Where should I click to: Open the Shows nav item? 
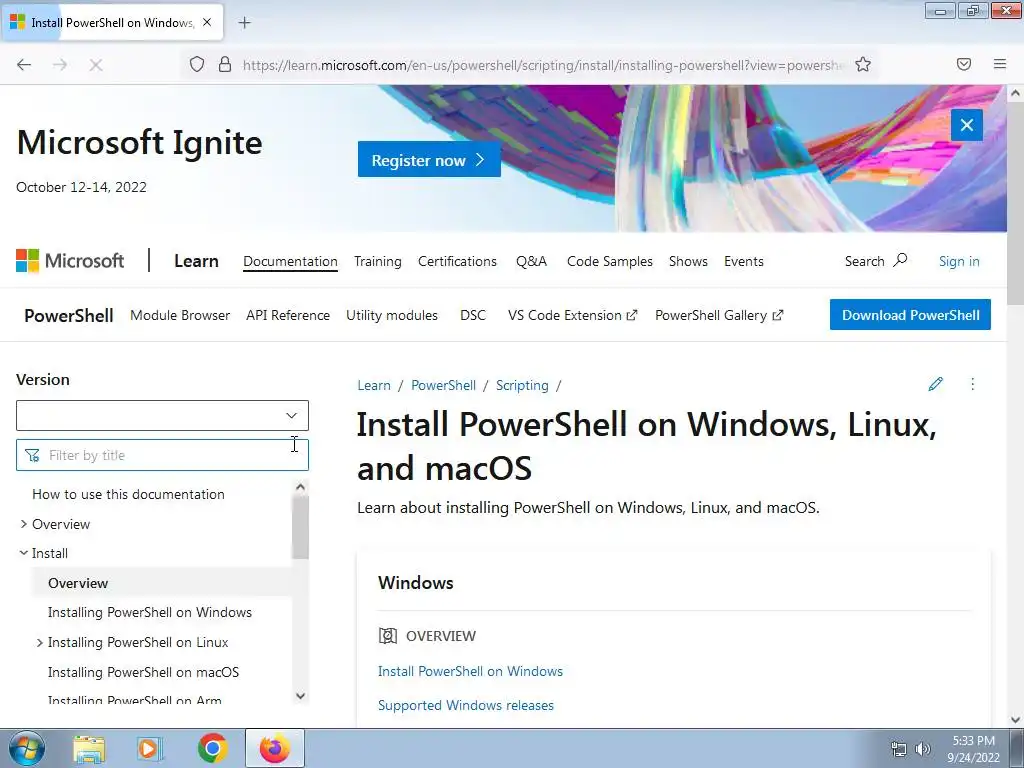point(688,261)
